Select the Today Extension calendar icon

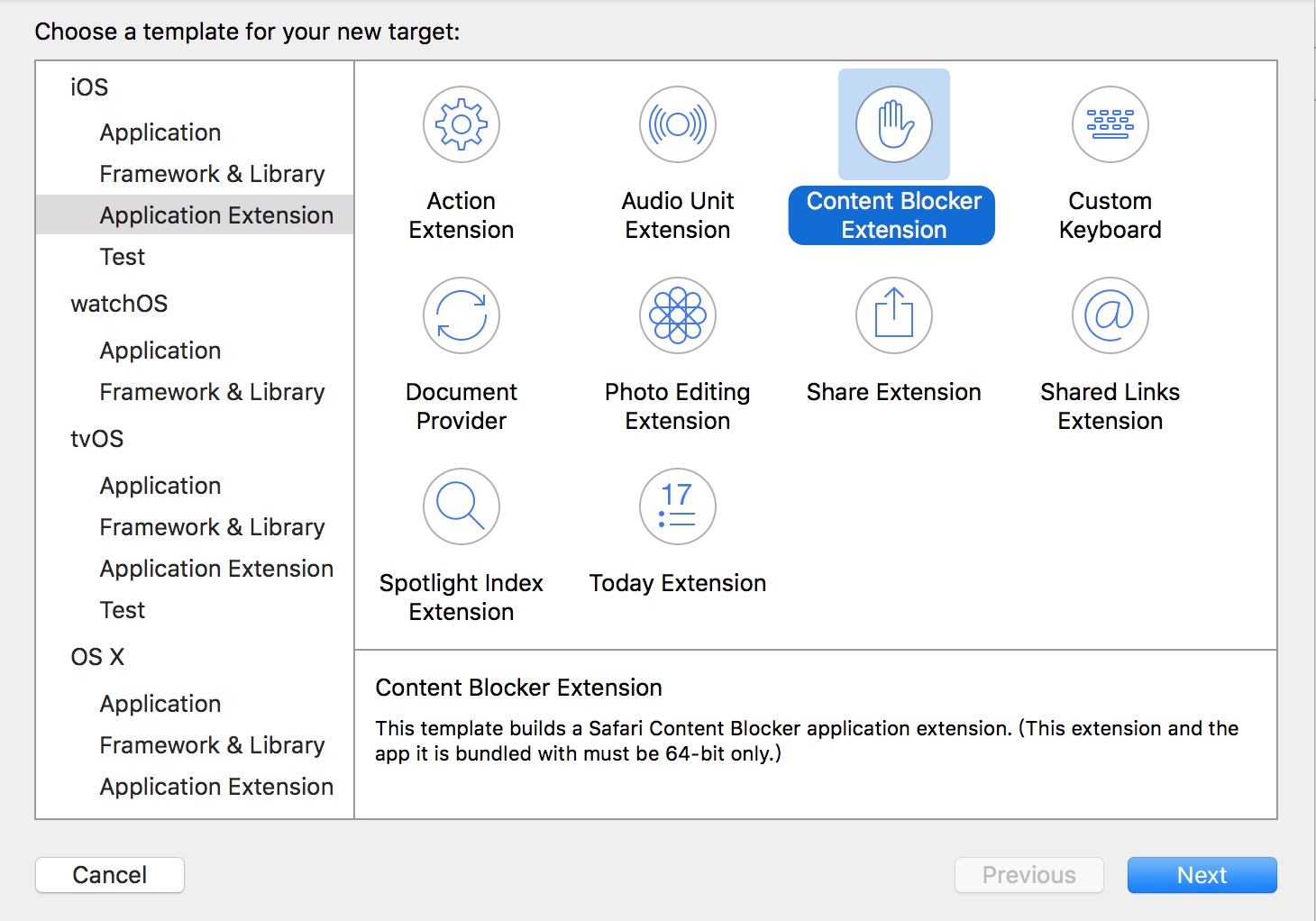(x=678, y=506)
